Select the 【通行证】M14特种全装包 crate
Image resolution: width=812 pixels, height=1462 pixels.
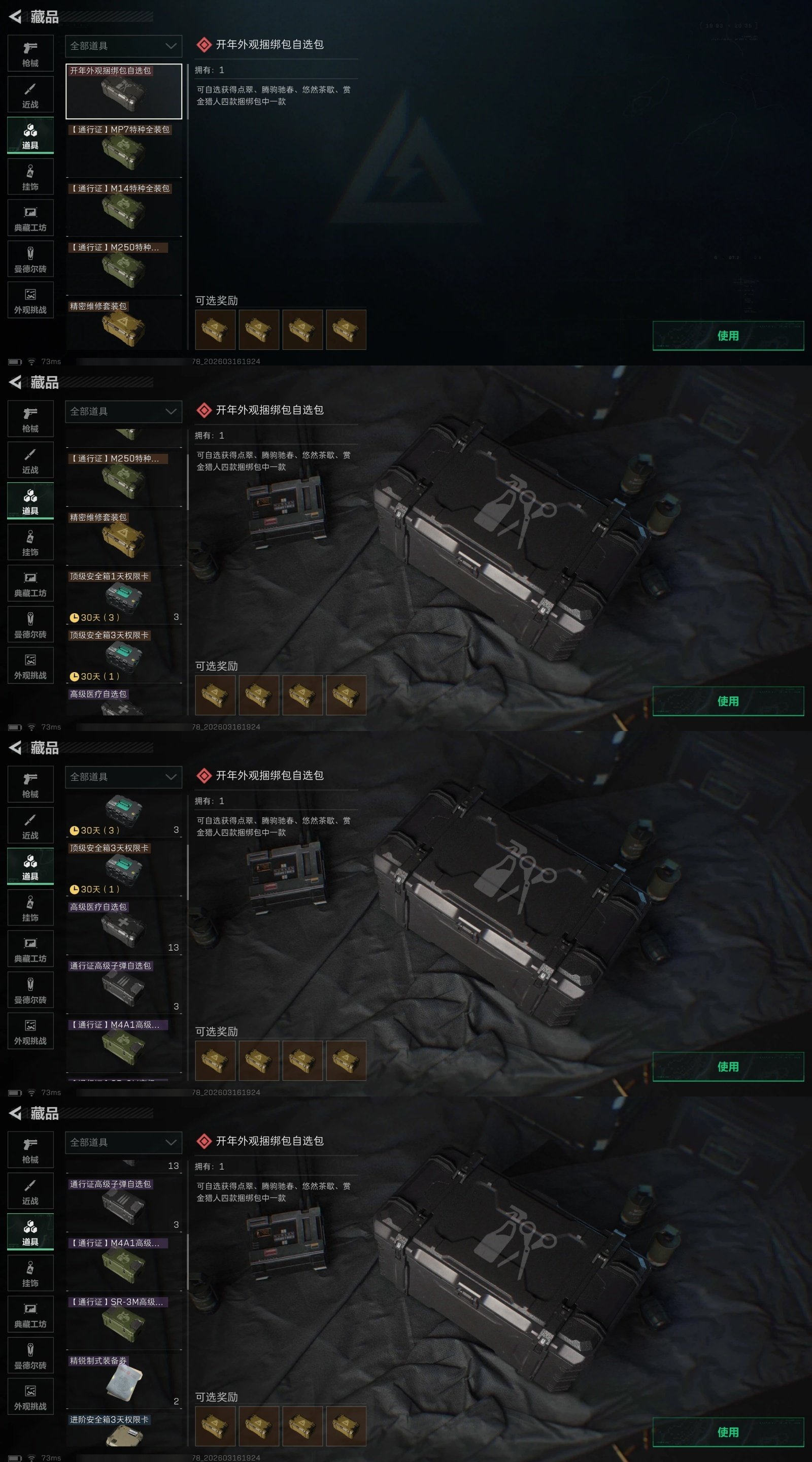tap(124, 209)
